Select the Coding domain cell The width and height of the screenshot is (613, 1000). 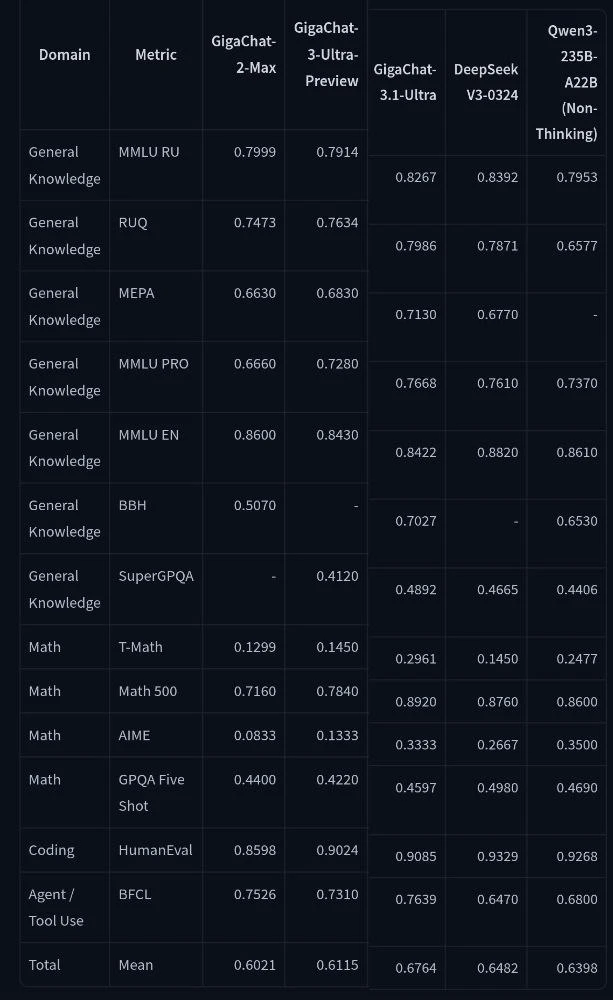pos(52,850)
